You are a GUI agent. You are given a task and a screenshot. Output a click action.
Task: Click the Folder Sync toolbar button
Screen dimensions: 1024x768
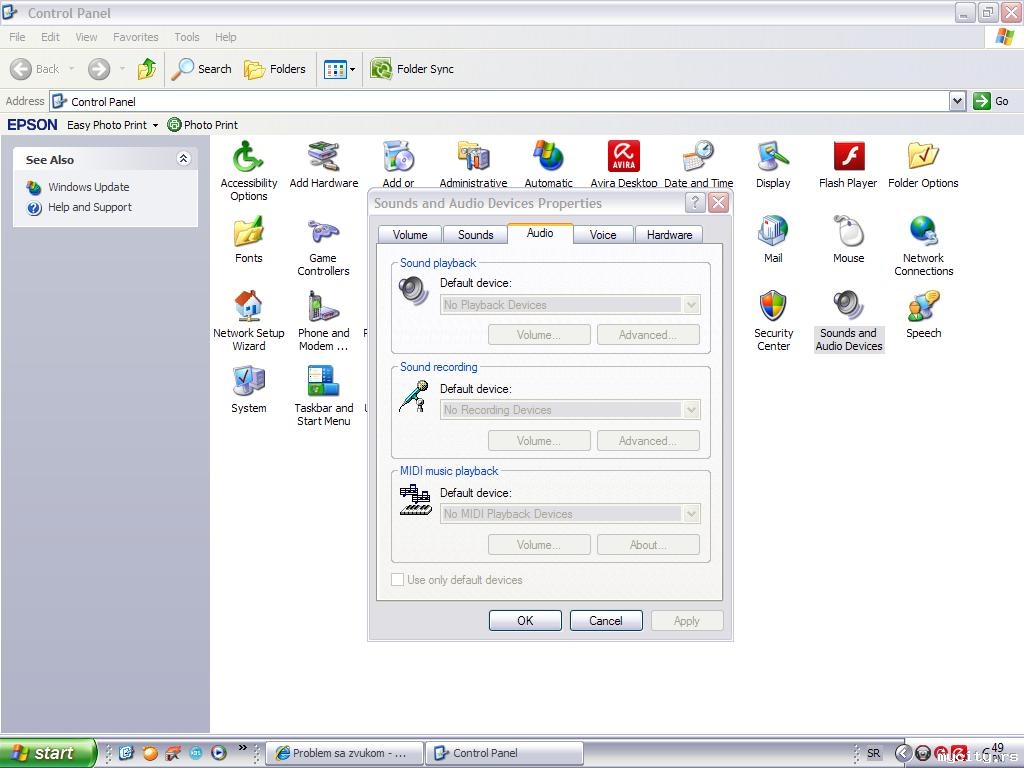411,69
